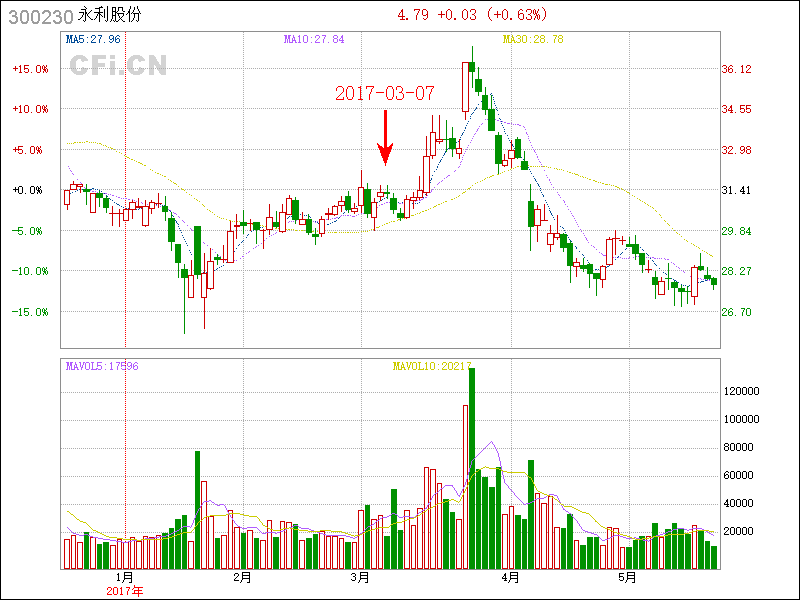Click the 3月 month label on axis
The width and height of the screenshot is (800, 600).
click(360, 578)
